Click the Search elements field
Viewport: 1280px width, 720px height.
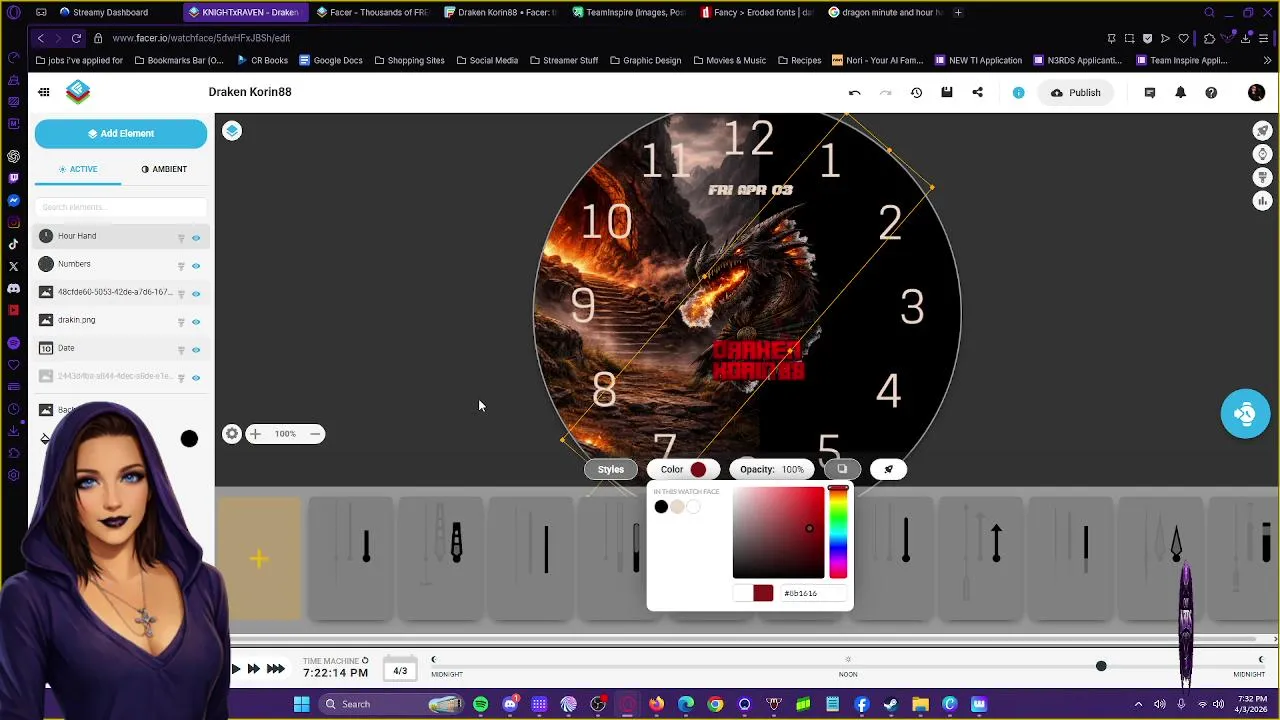click(121, 207)
